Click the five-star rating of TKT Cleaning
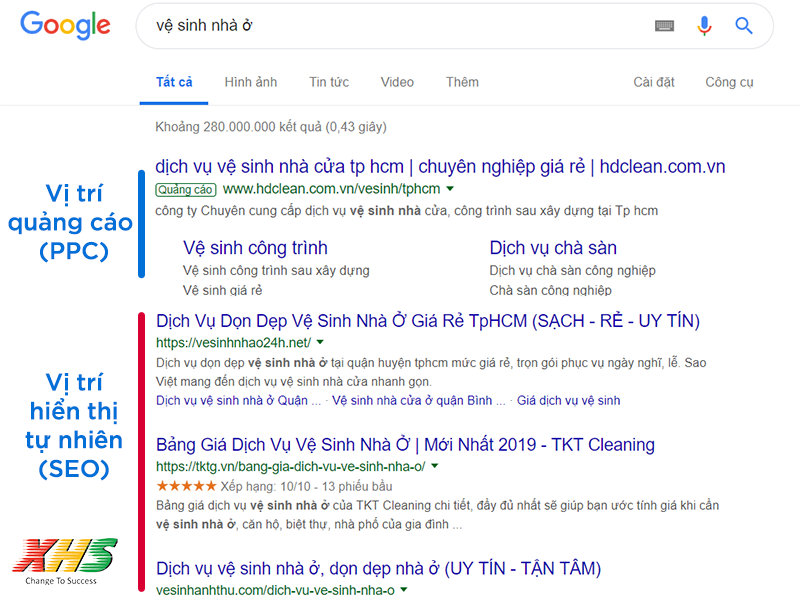This screenshot has width=800, height=600. point(186,486)
